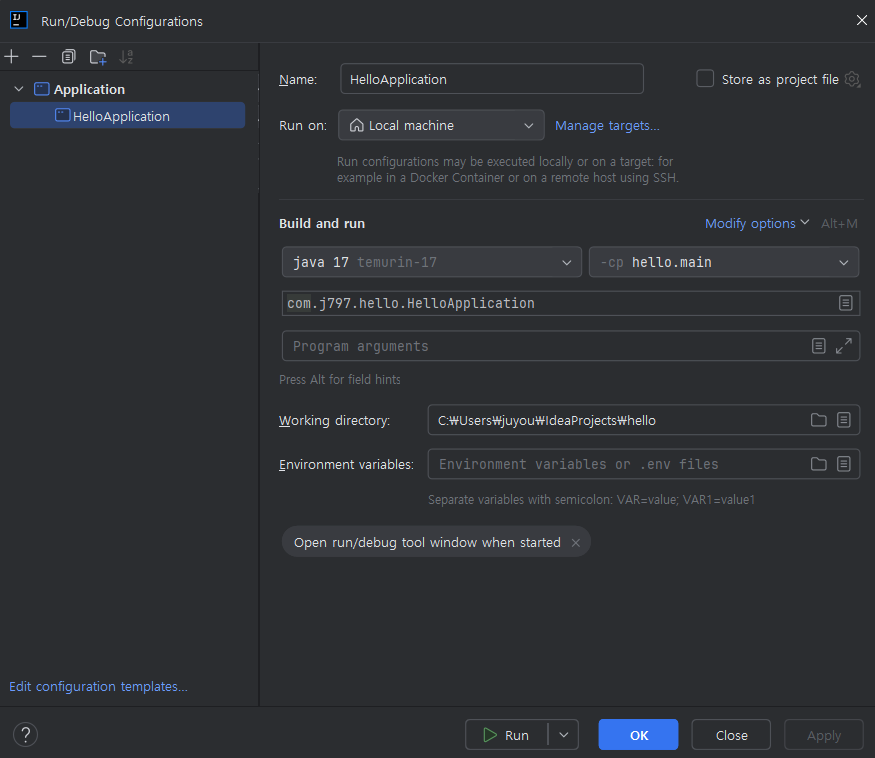Remove the Open run/debug tool window tag
875x758 pixels.
tap(575, 543)
